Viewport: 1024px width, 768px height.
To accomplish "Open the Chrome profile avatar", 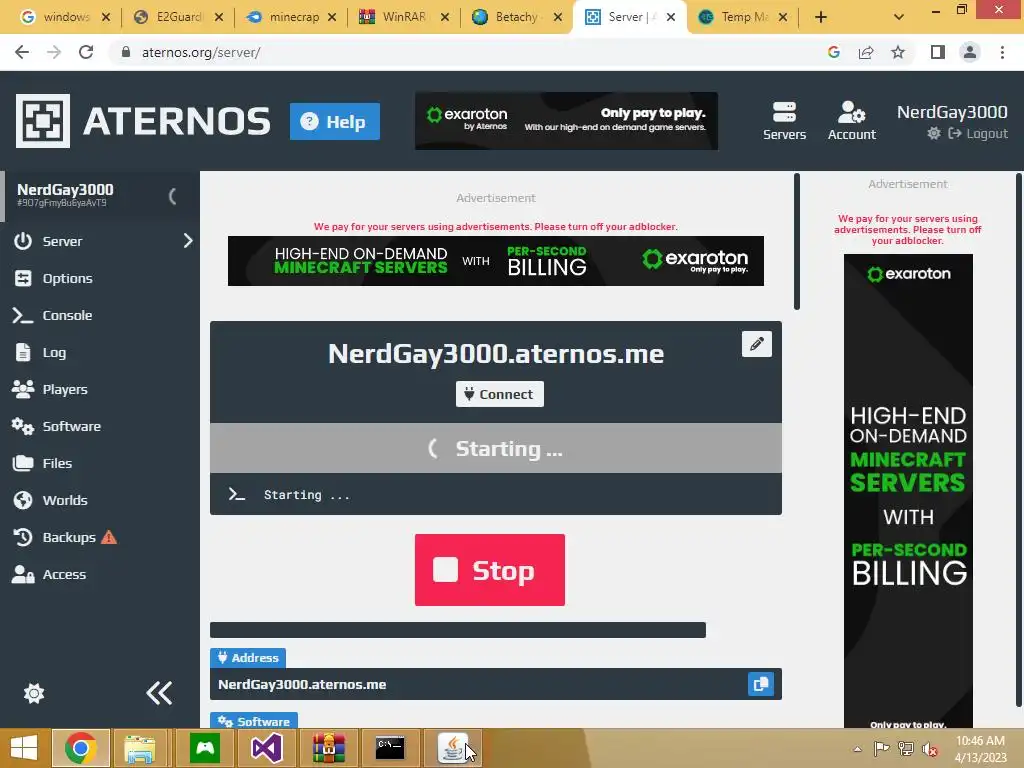I will 970,52.
